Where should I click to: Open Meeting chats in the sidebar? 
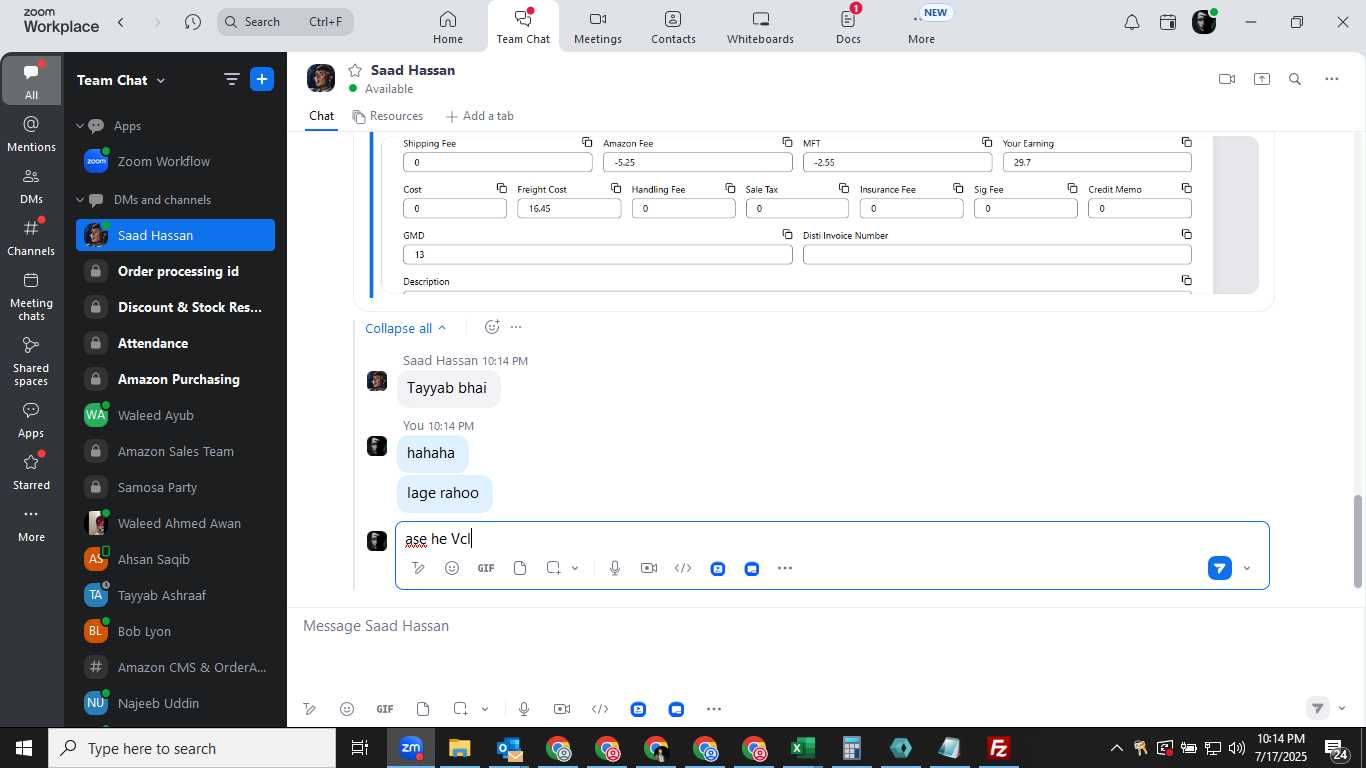[x=31, y=296]
